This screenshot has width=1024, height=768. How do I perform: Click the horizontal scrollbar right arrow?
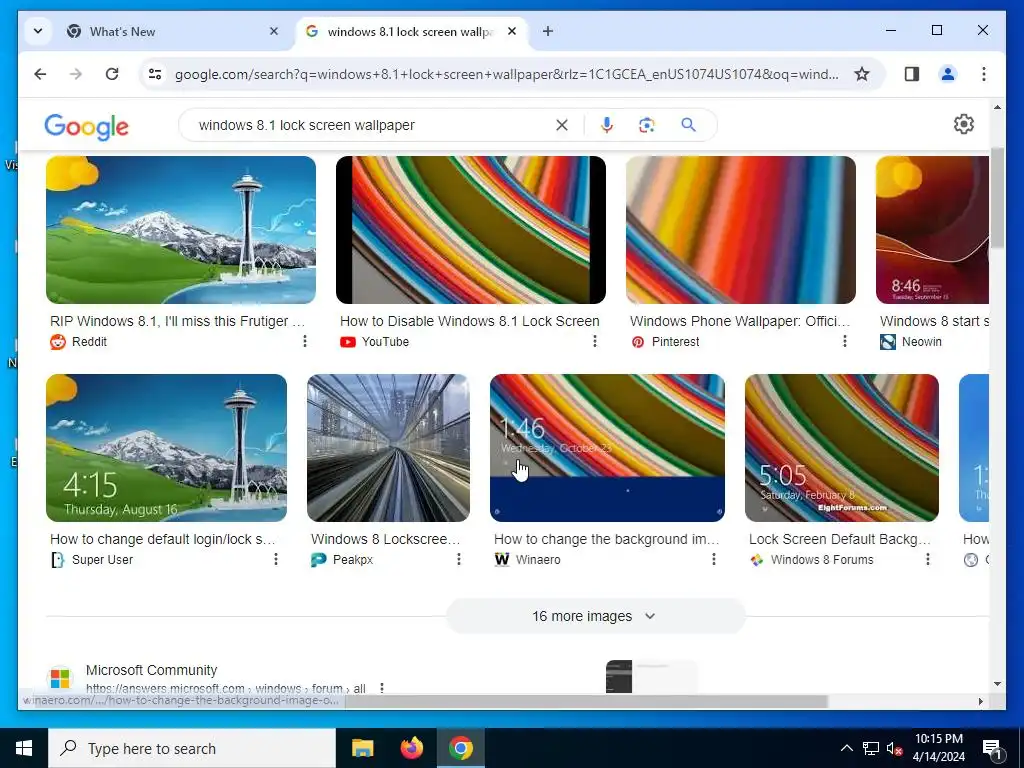click(980, 701)
